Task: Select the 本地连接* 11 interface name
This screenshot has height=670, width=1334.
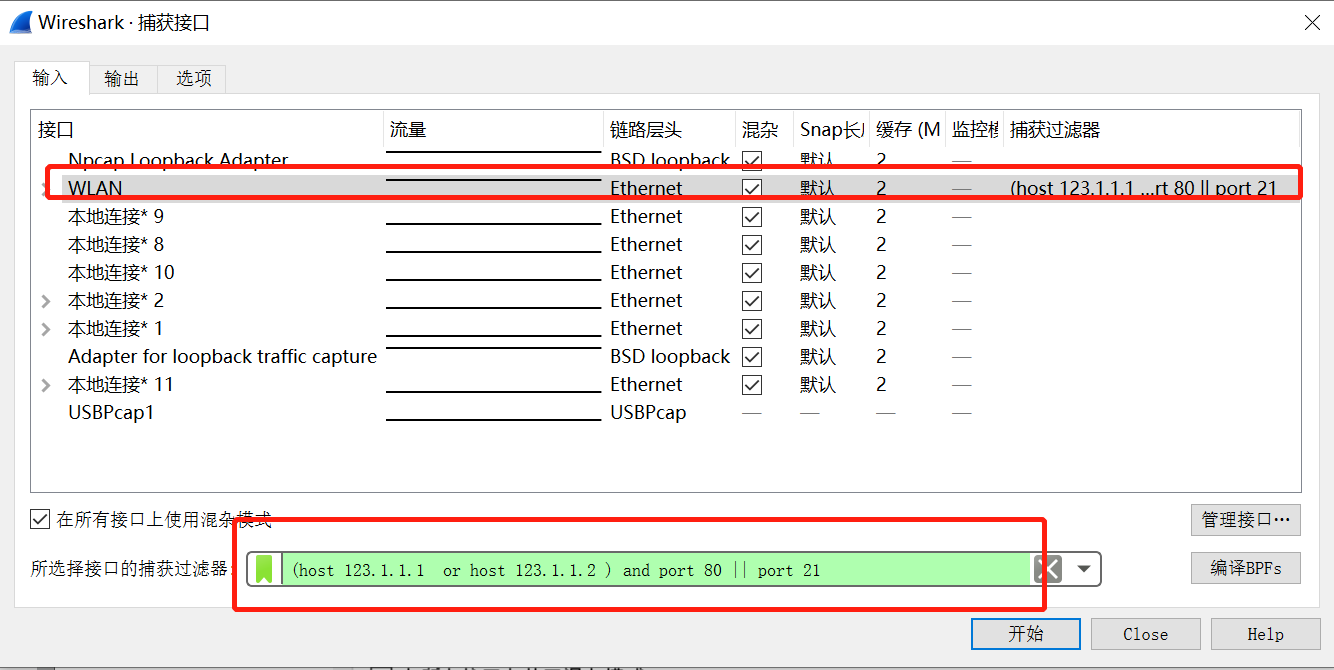Action: 120,384
